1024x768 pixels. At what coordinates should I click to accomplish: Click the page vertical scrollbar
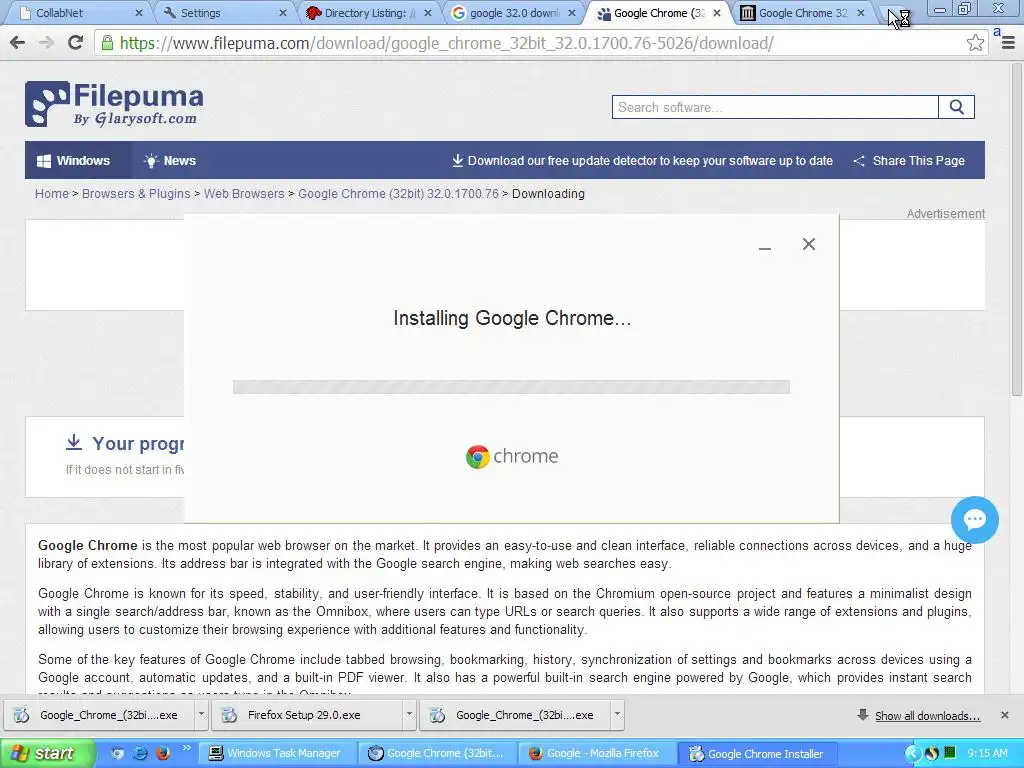coord(1017,229)
